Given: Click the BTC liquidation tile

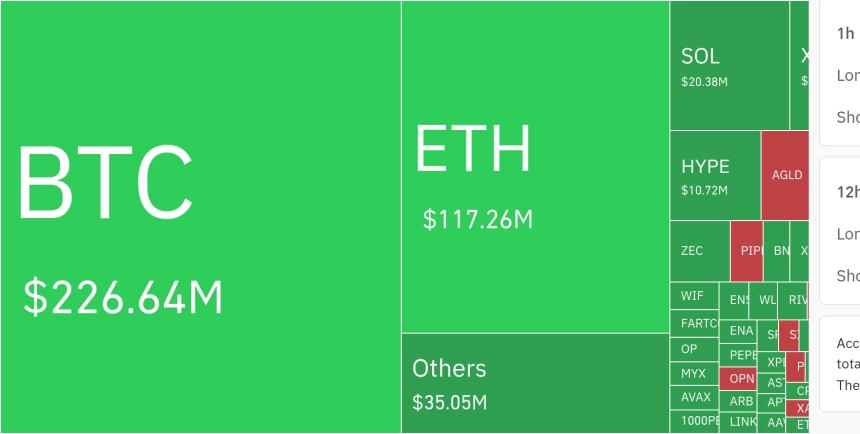Looking at the screenshot, I should [x=200, y=216].
